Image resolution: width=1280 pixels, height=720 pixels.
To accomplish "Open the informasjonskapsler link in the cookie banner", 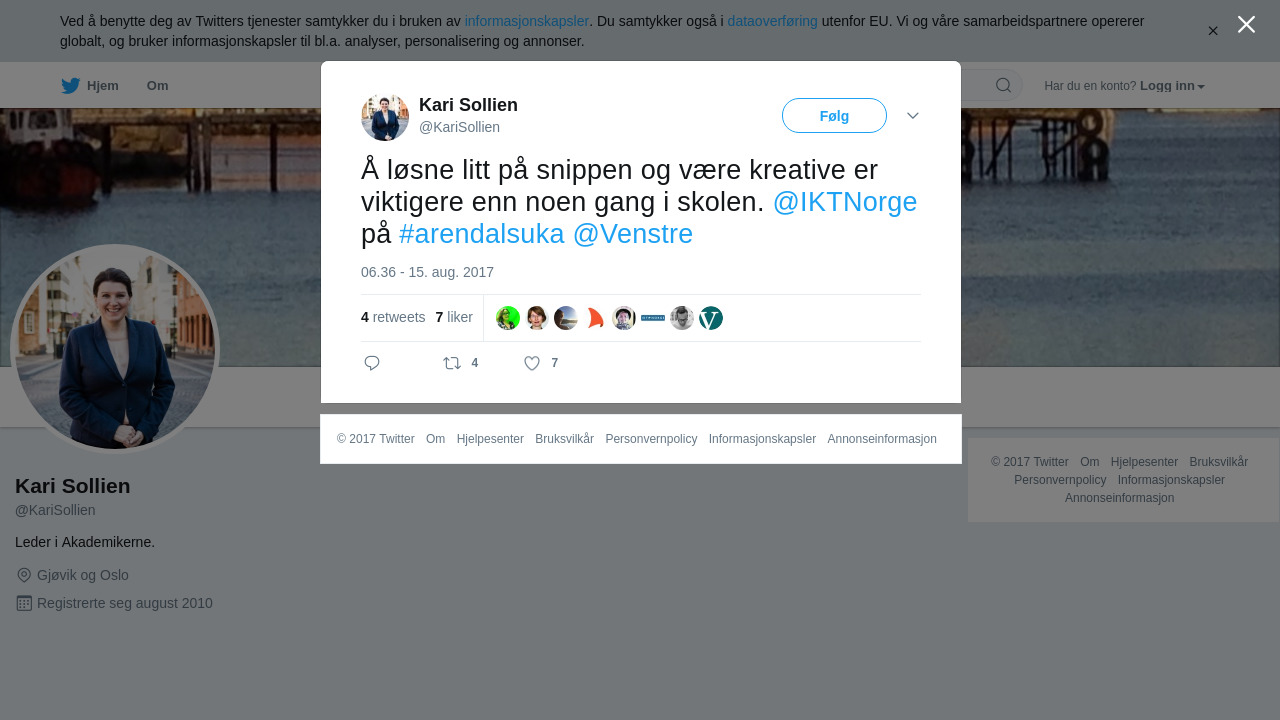I will click(x=527, y=21).
